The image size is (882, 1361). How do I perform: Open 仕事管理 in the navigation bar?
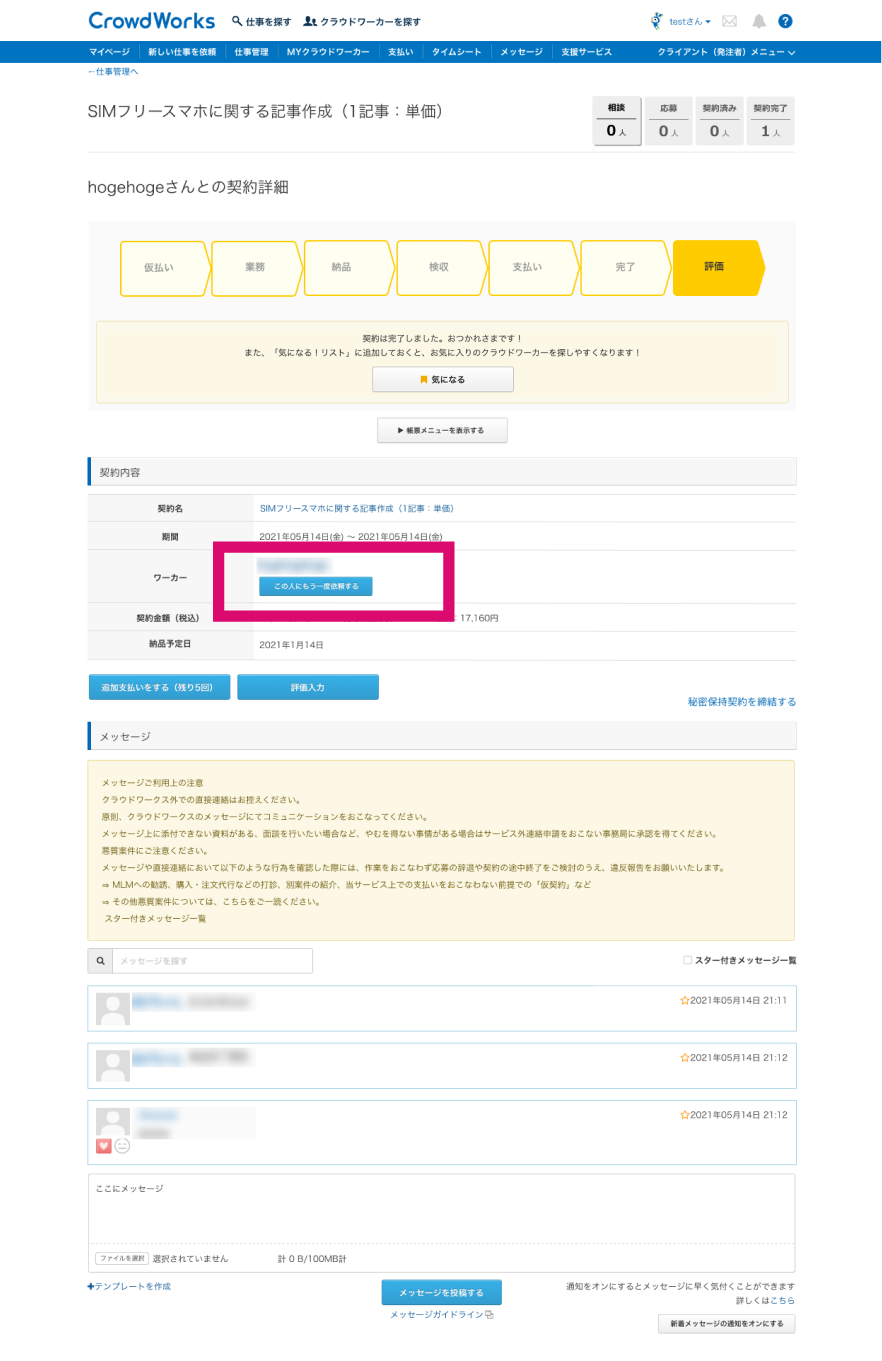click(x=251, y=52)
